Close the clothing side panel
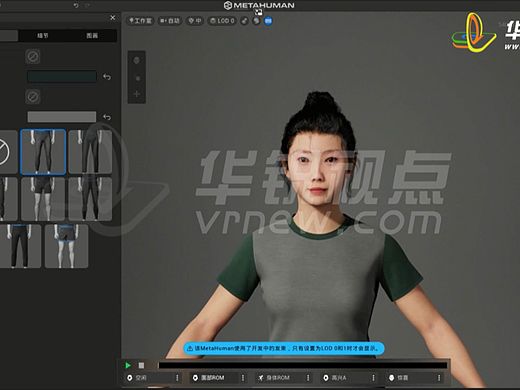The image size is (520, 390). [113, 18]
